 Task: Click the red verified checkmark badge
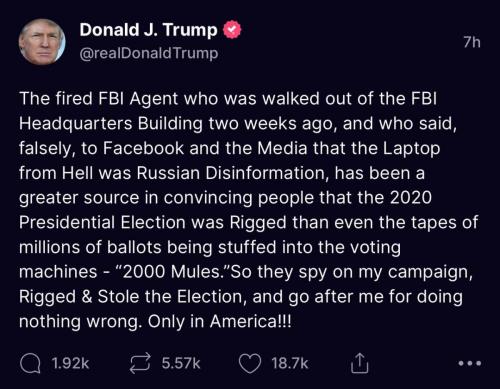click(x=232, y=30)
